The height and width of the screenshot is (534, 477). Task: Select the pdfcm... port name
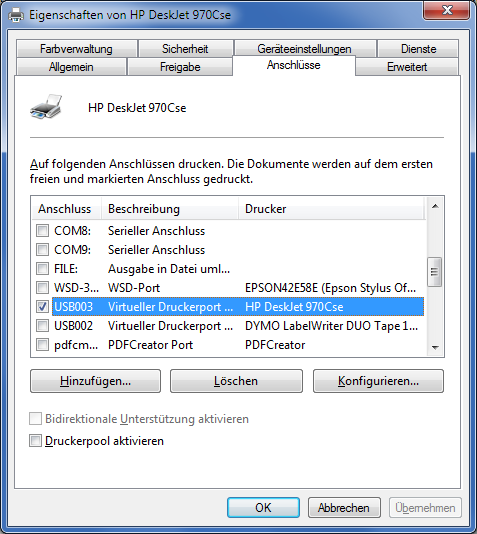pos(76,345)
